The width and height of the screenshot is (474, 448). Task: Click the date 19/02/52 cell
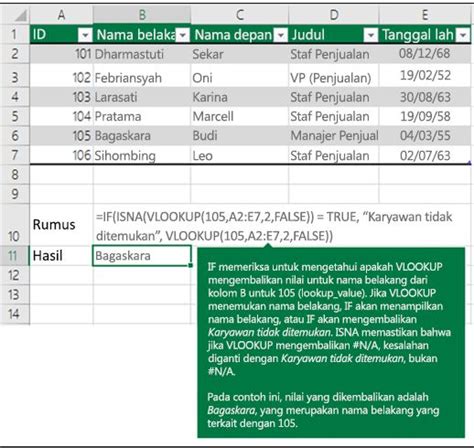[x=425, y=77]
